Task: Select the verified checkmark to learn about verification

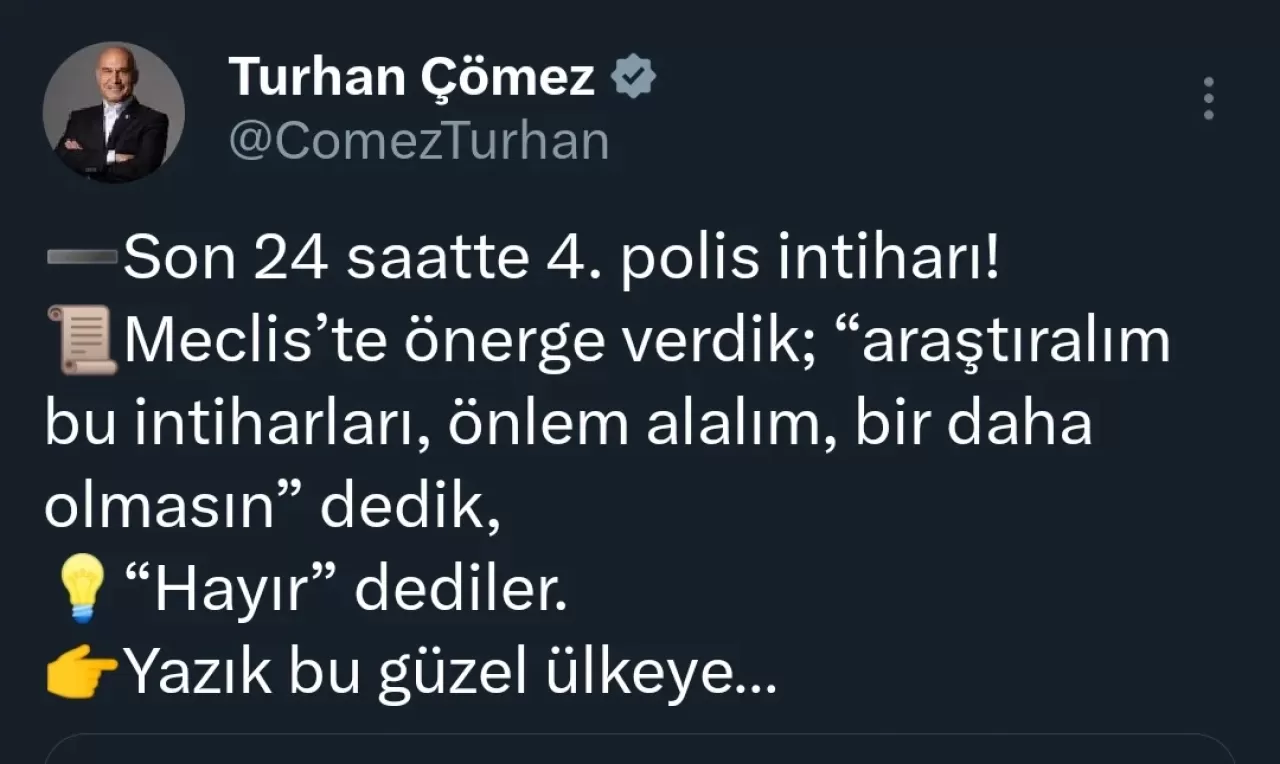Action: (633, 75)
